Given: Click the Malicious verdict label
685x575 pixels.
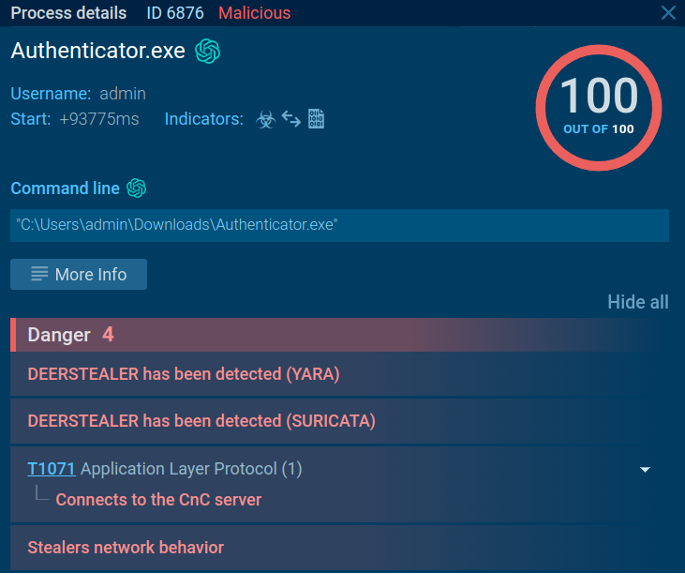Looking at the screenshot, I should click(x=254, y=13).
